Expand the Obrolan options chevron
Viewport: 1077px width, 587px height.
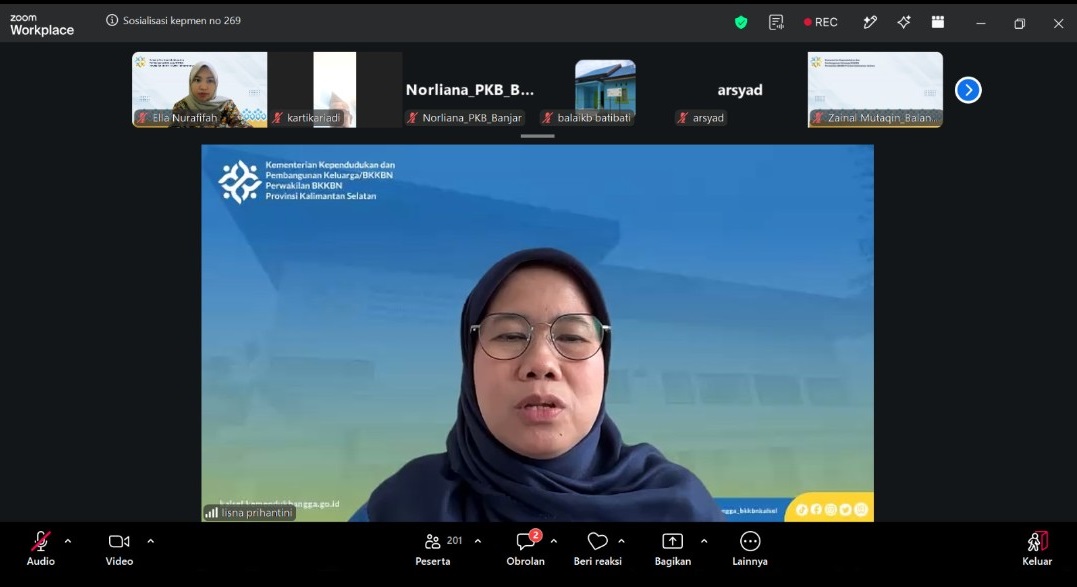pos(554,541)
